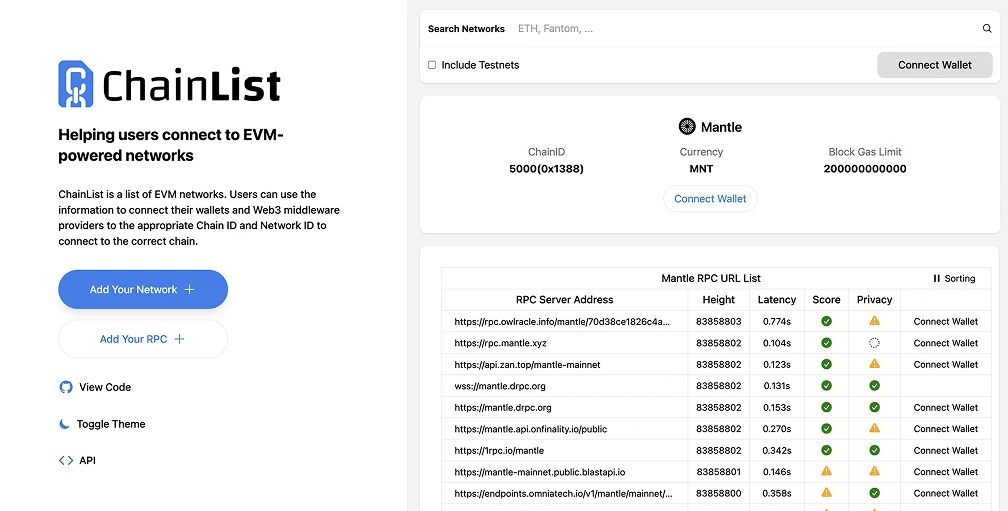Connect Wallet for mantle.api.onfinality.io row
Image resolution: width=1008 pixels, height=511 pixels.
(x=946, y=429)
